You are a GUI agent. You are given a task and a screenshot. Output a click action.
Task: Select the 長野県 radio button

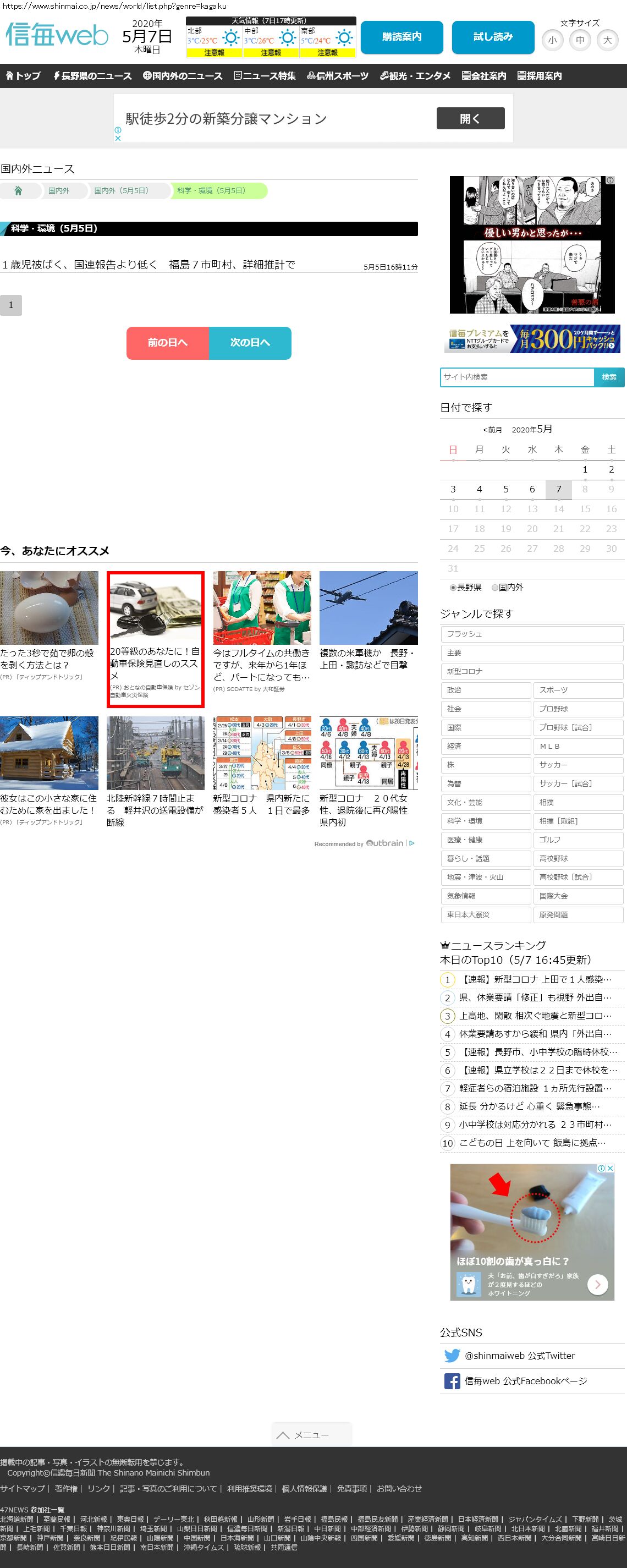[x=453, y=588]
